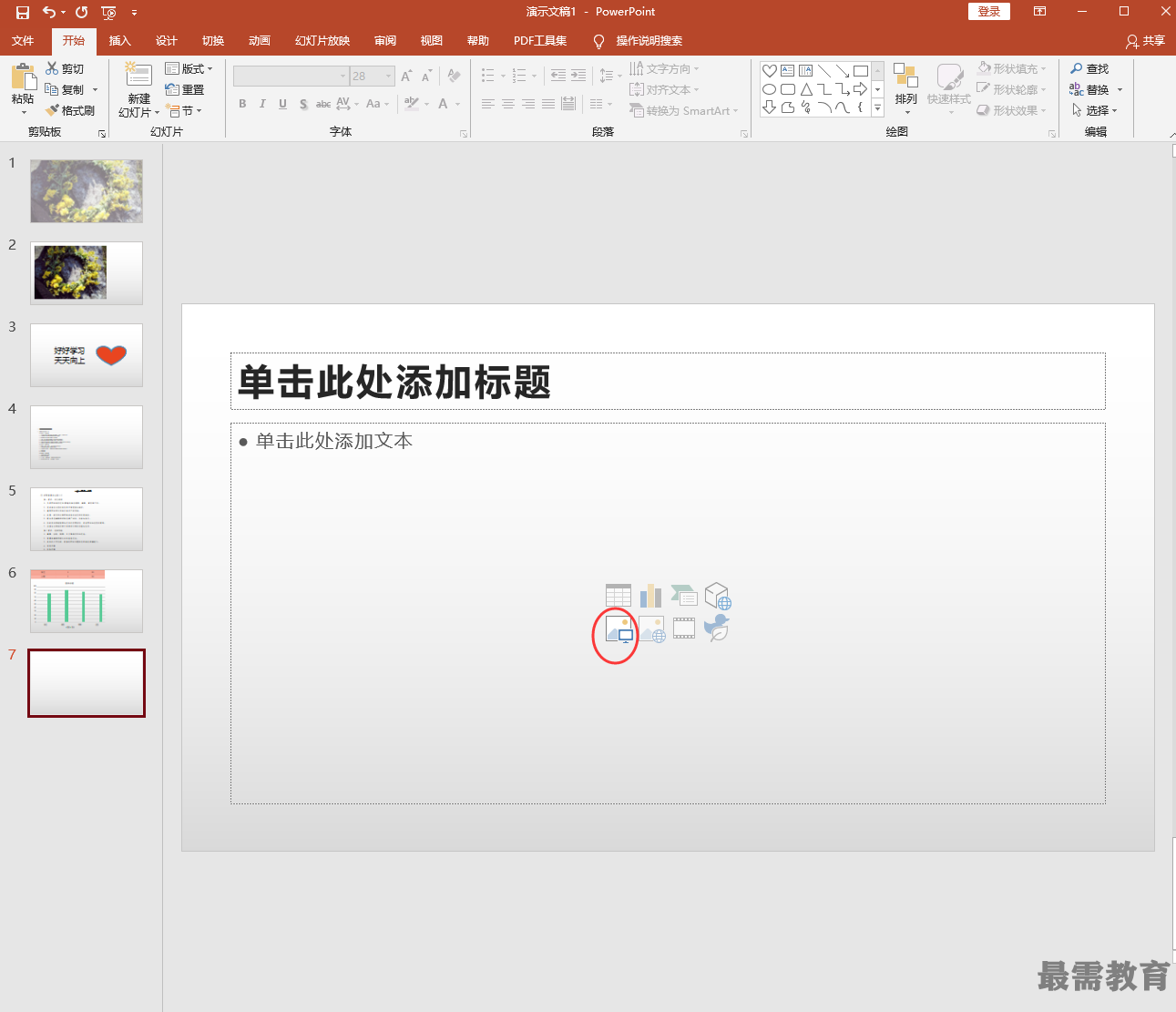
Task: Redo the last action
Action: pos(82,12)
